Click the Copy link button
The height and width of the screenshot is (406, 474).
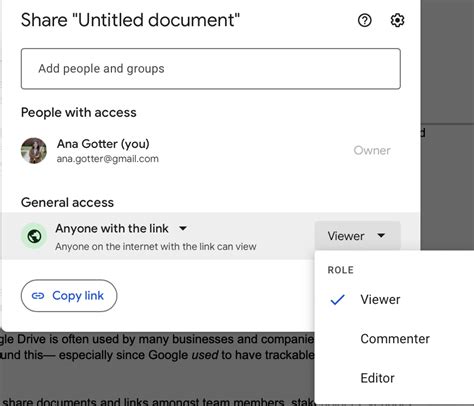click(x=69, y=296)
